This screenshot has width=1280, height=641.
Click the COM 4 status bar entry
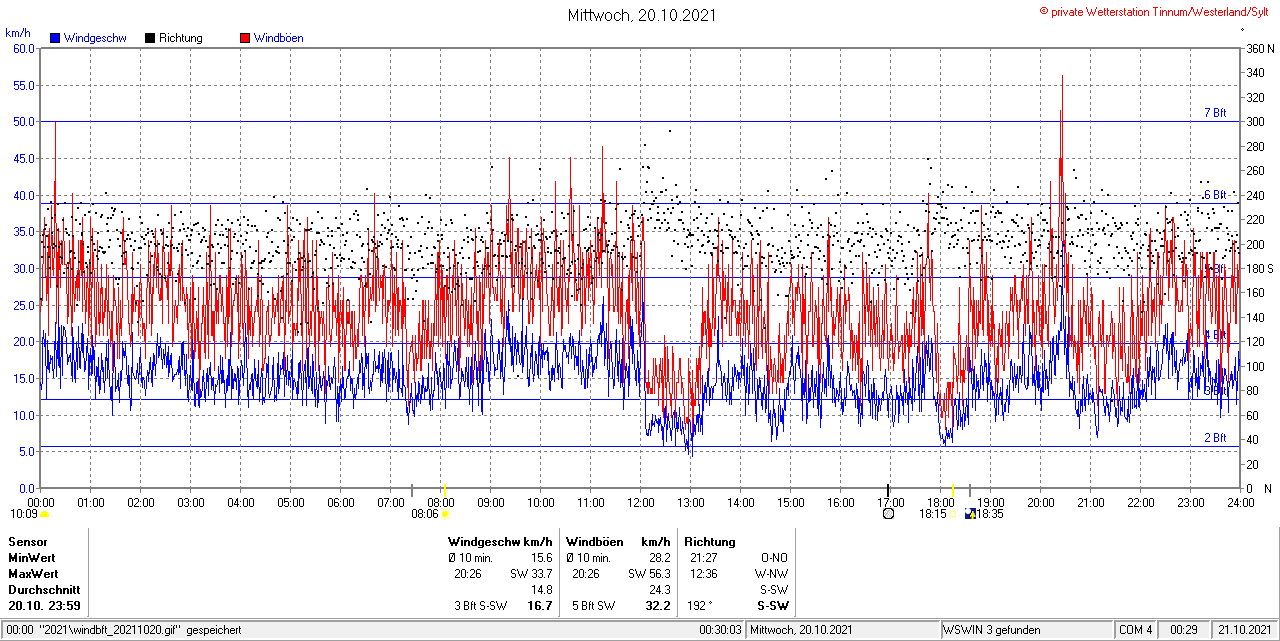(x=1136, y=630)
